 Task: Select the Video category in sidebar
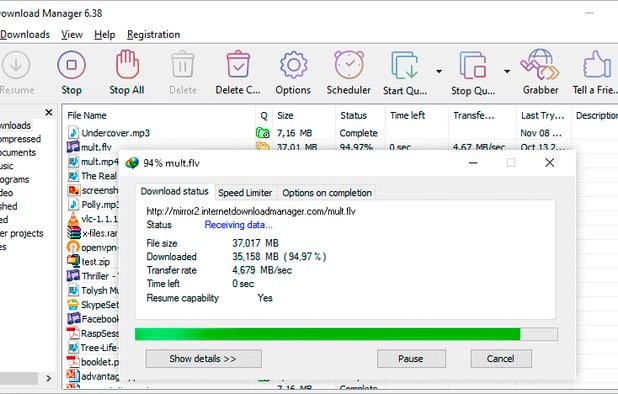(x=7, y=193)
